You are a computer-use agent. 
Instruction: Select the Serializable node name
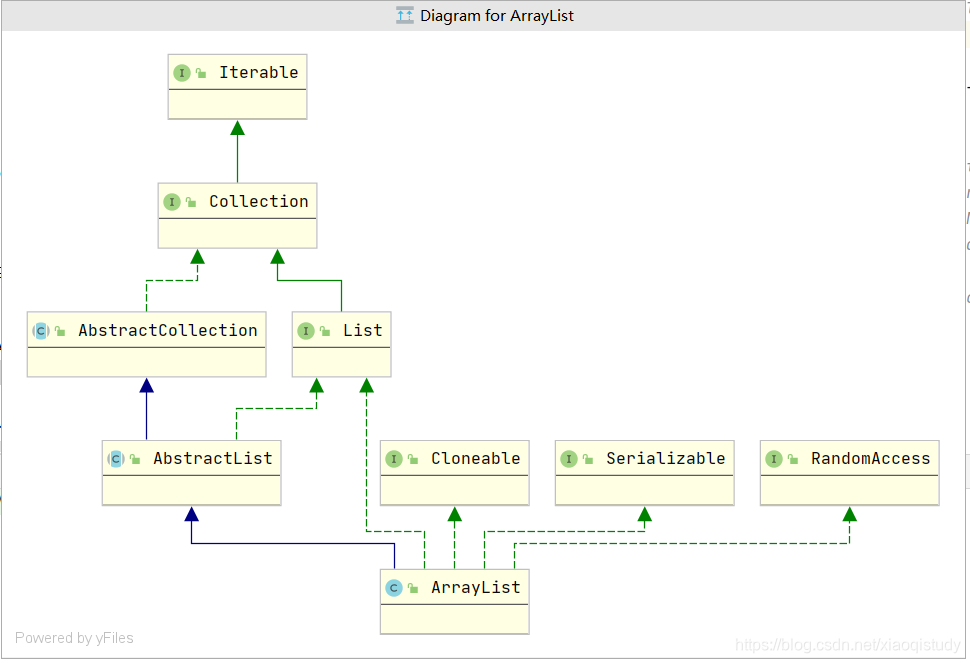(666, 458)
